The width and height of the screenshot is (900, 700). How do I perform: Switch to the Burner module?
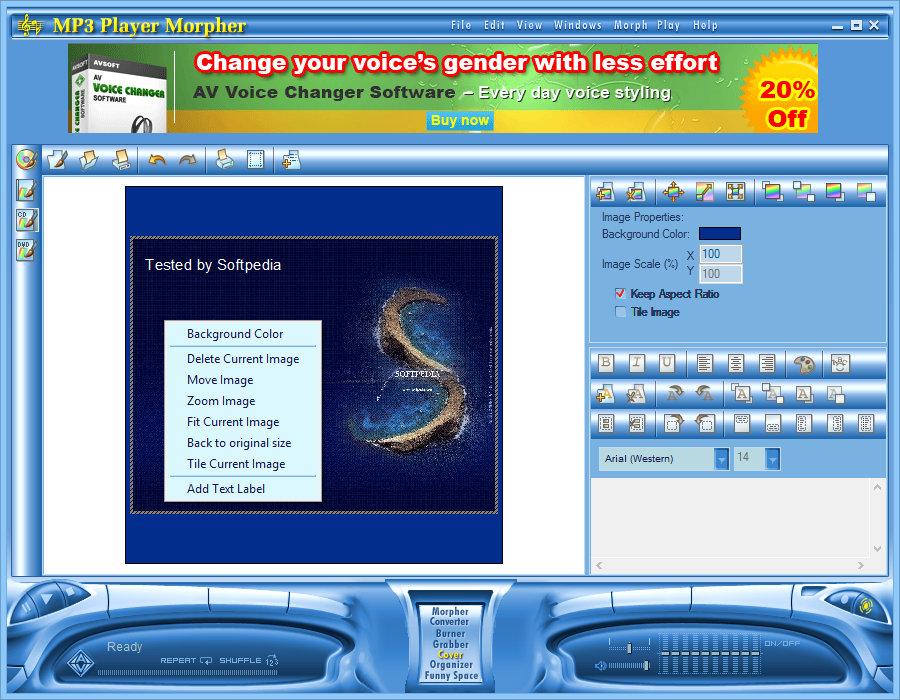pos(450,633)
